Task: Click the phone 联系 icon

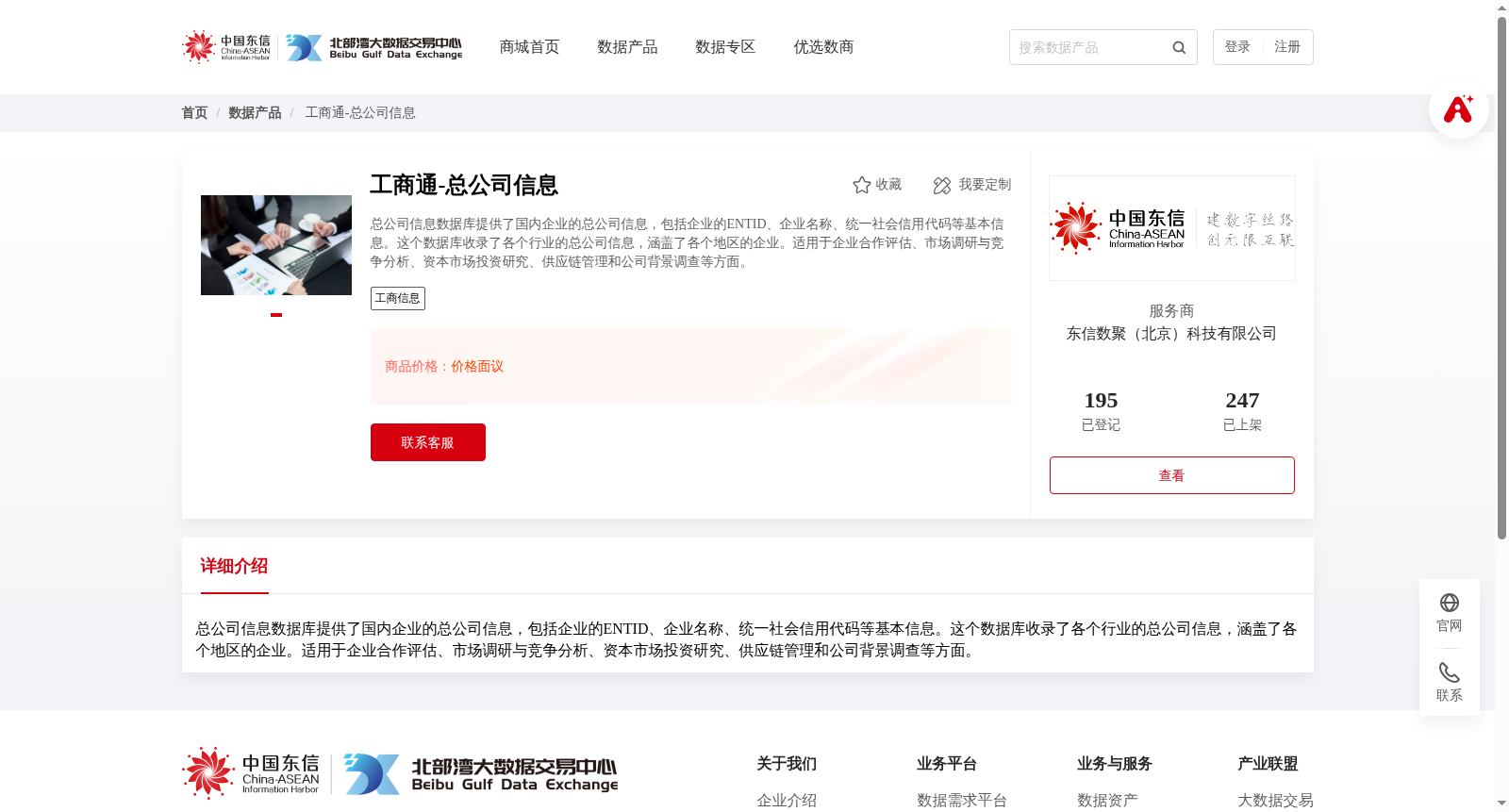Action: [1450, 672]
